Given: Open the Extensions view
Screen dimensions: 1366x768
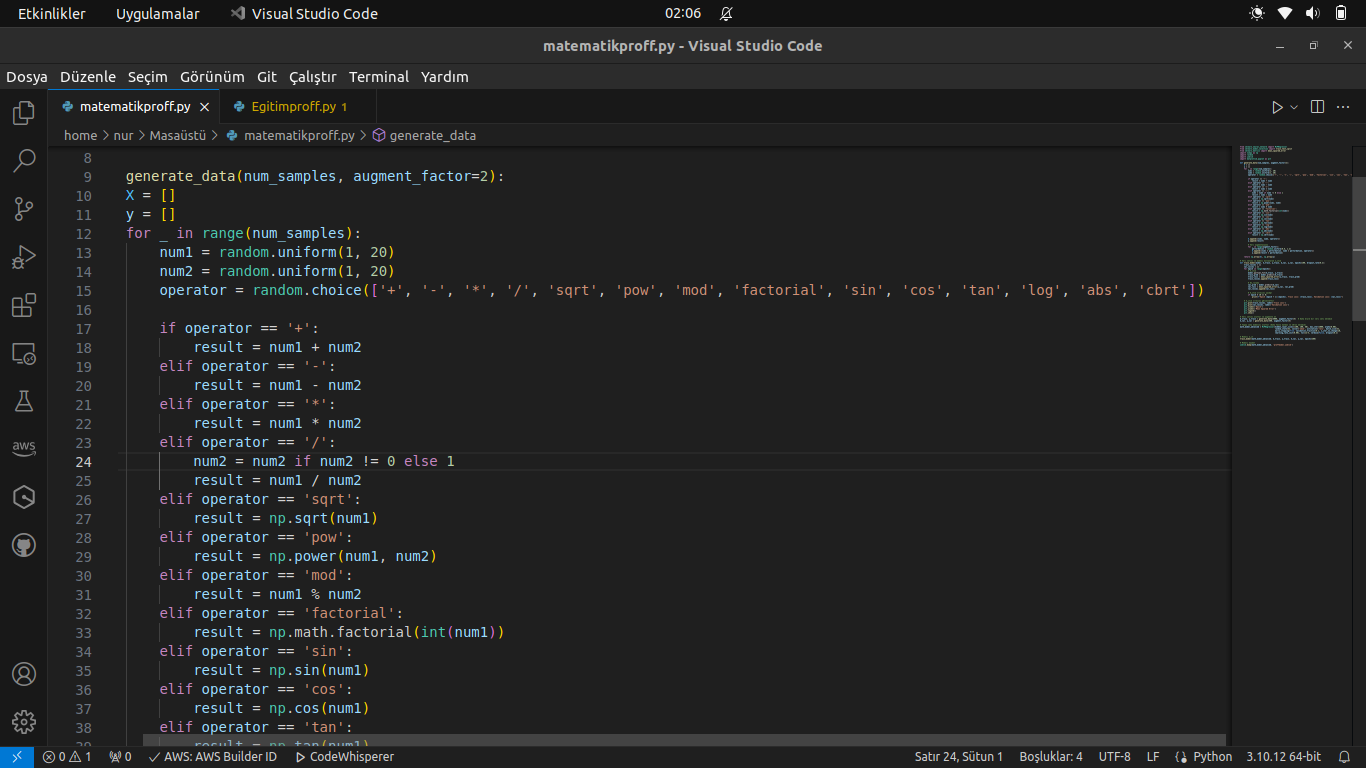Looking at the screenshot, I should pyautogui.click(x=24, y=305).
